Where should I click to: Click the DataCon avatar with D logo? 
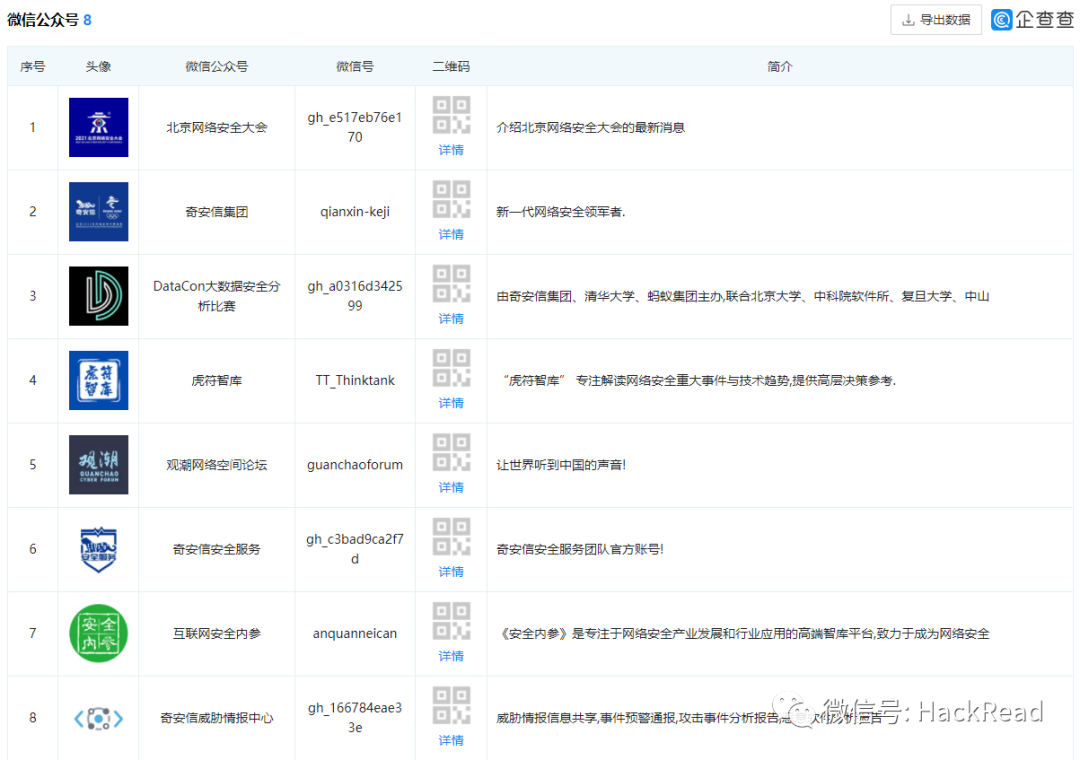(98, 296)
